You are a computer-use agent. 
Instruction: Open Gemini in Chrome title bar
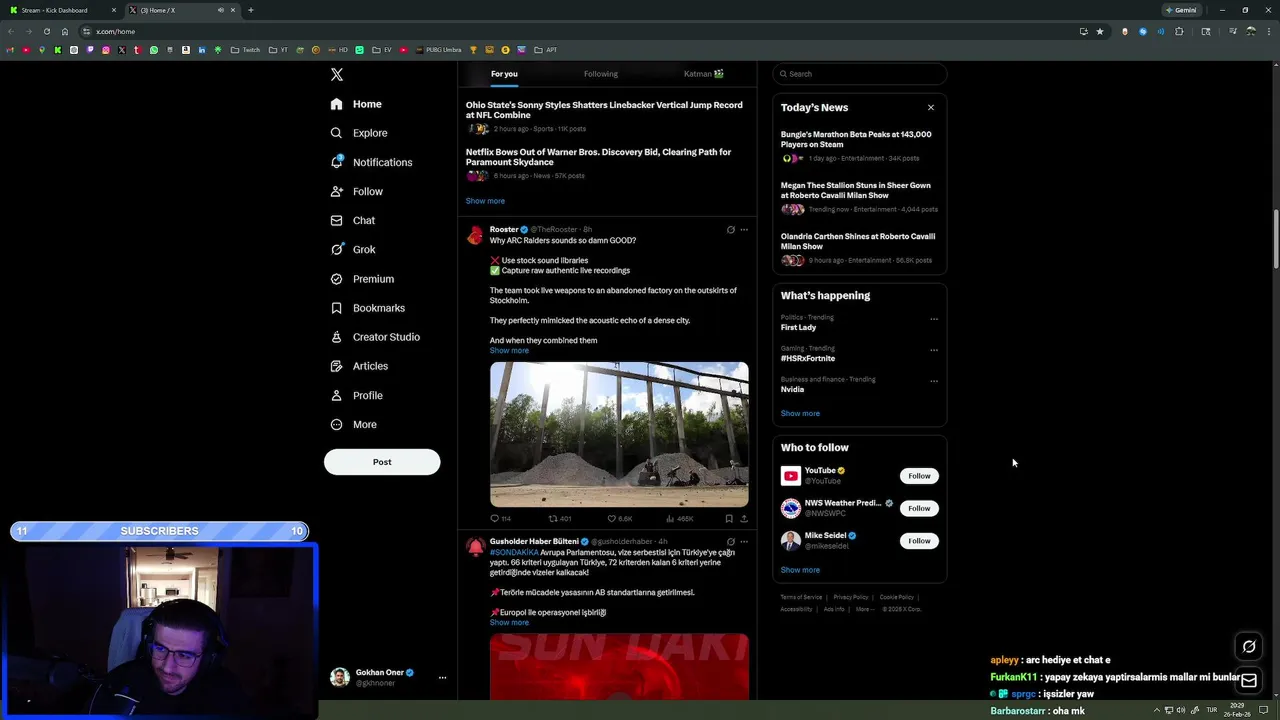[x=1181, y=10]
